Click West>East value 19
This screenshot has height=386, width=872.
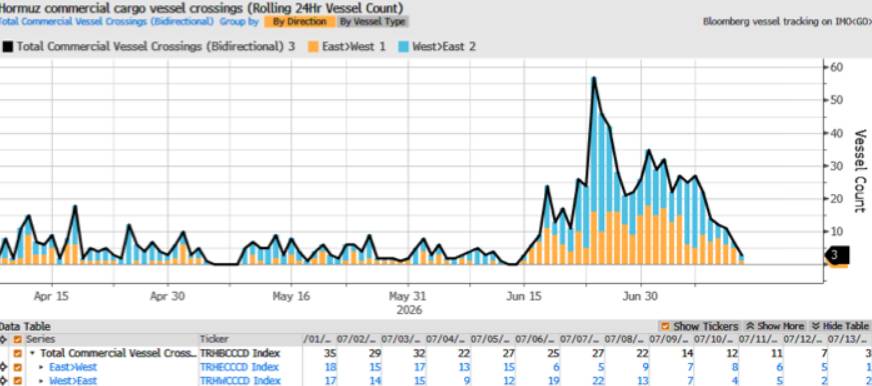pyautogui.click(x=553, y=381)
